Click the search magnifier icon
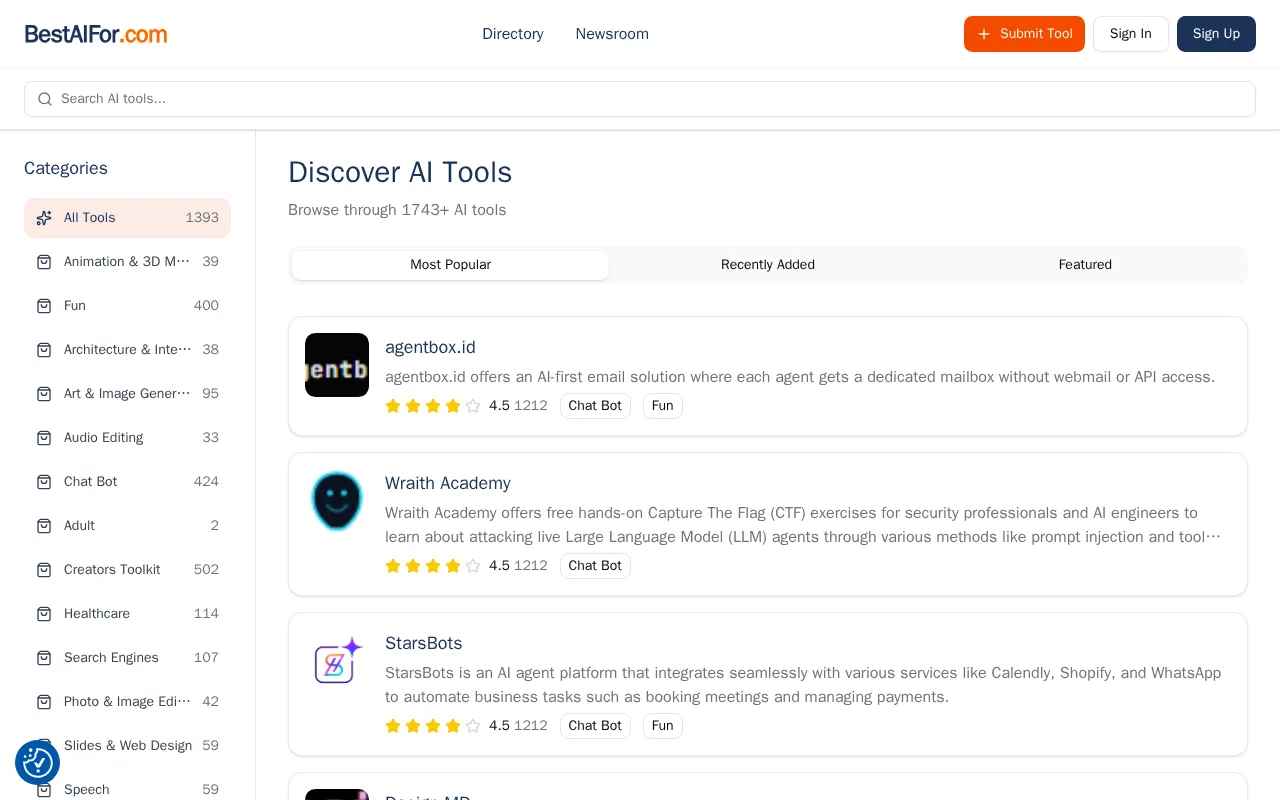This screenshot has height=800, width=1280. click(x=45, y=99)
